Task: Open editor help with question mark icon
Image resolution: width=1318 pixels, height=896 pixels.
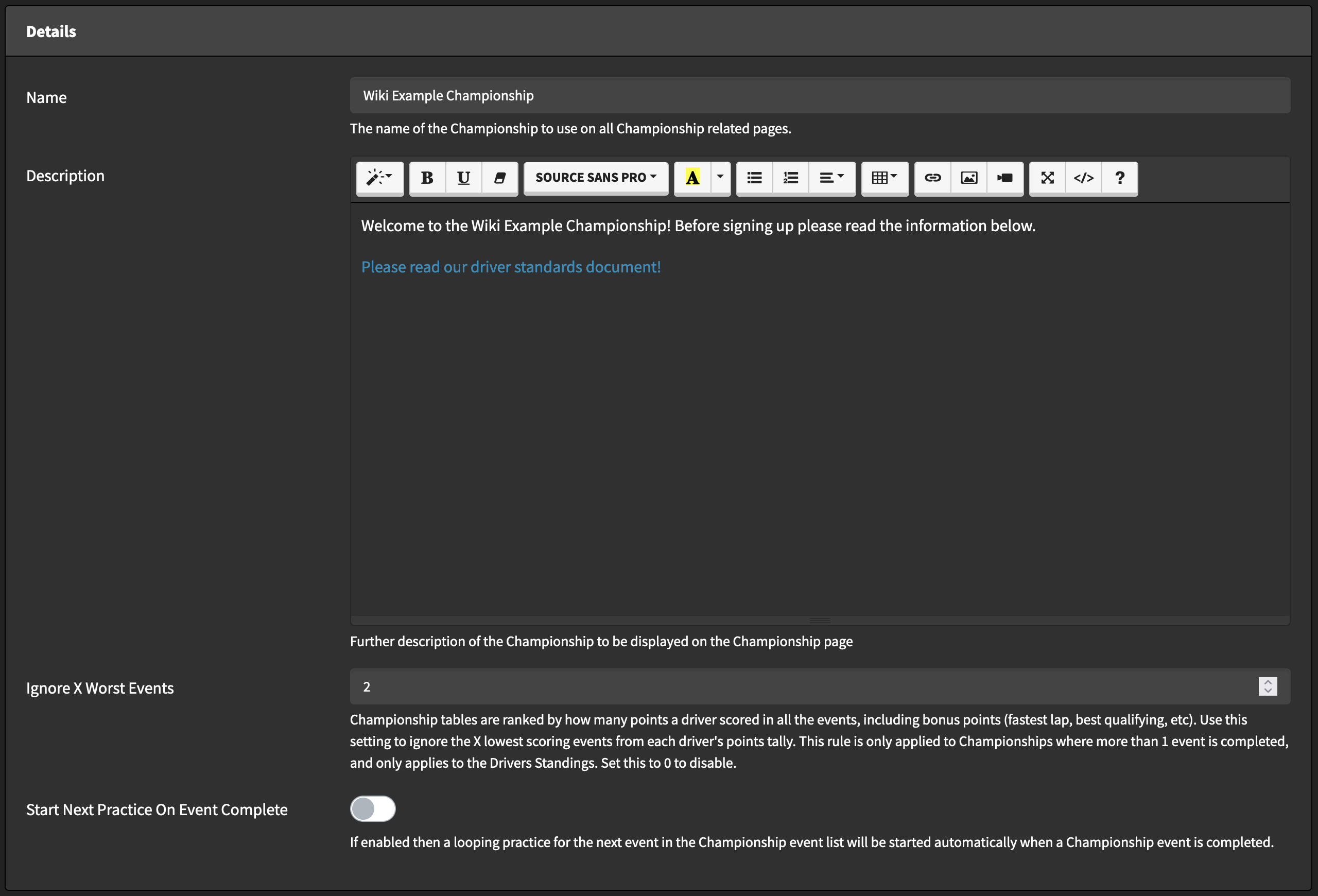Action: pos(1119,178)
